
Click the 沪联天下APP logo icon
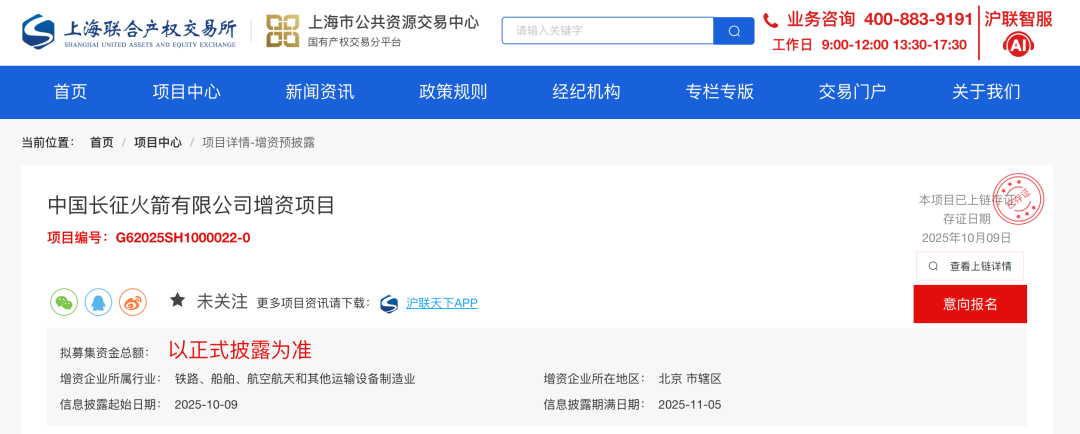pos(389,303)
